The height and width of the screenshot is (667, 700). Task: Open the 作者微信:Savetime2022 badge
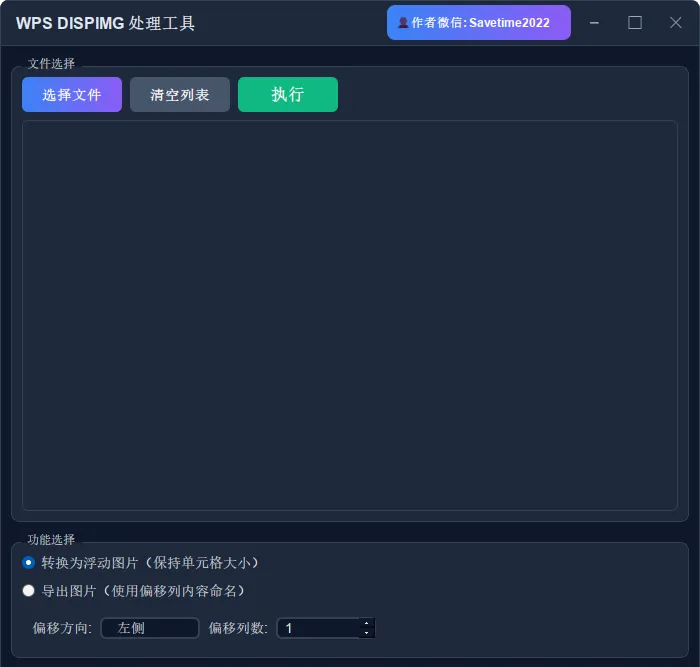[479, 22]
